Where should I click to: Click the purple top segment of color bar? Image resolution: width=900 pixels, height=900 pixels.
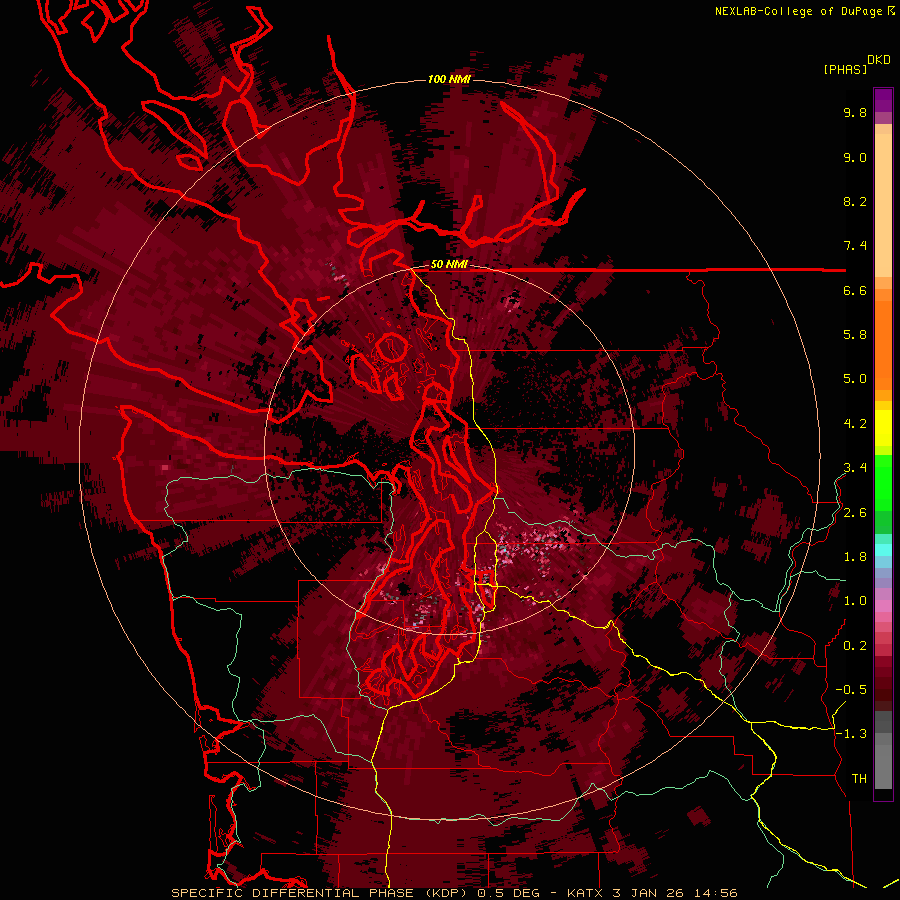click(x=883, y=100)
